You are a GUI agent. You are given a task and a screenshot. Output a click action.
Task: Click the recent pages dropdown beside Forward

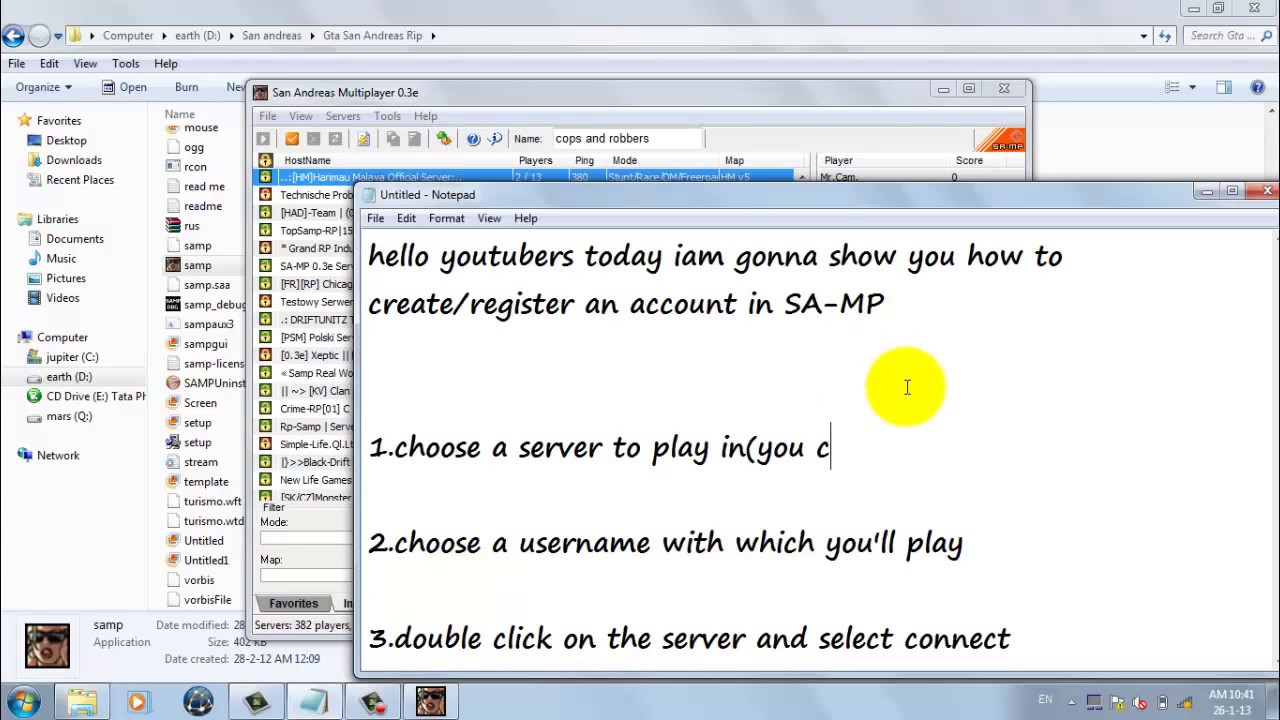pyautogui.click(x=58, y=36)
